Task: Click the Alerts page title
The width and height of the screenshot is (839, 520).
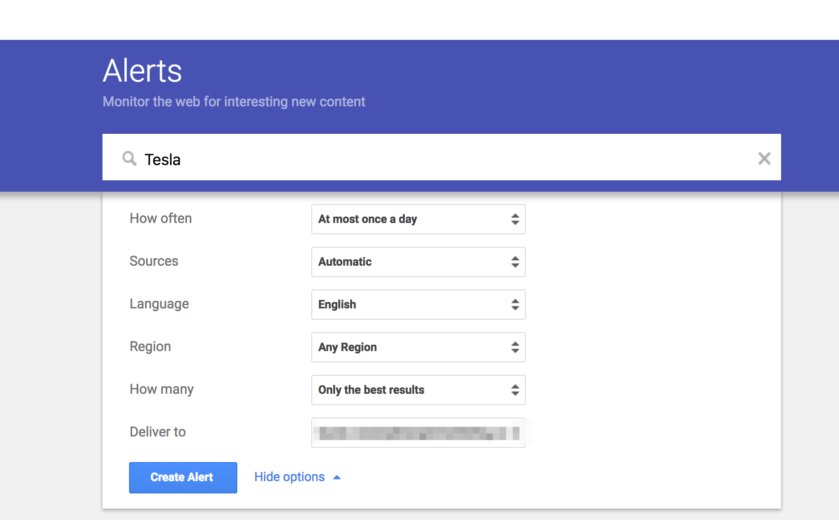Action: (142, 71)
